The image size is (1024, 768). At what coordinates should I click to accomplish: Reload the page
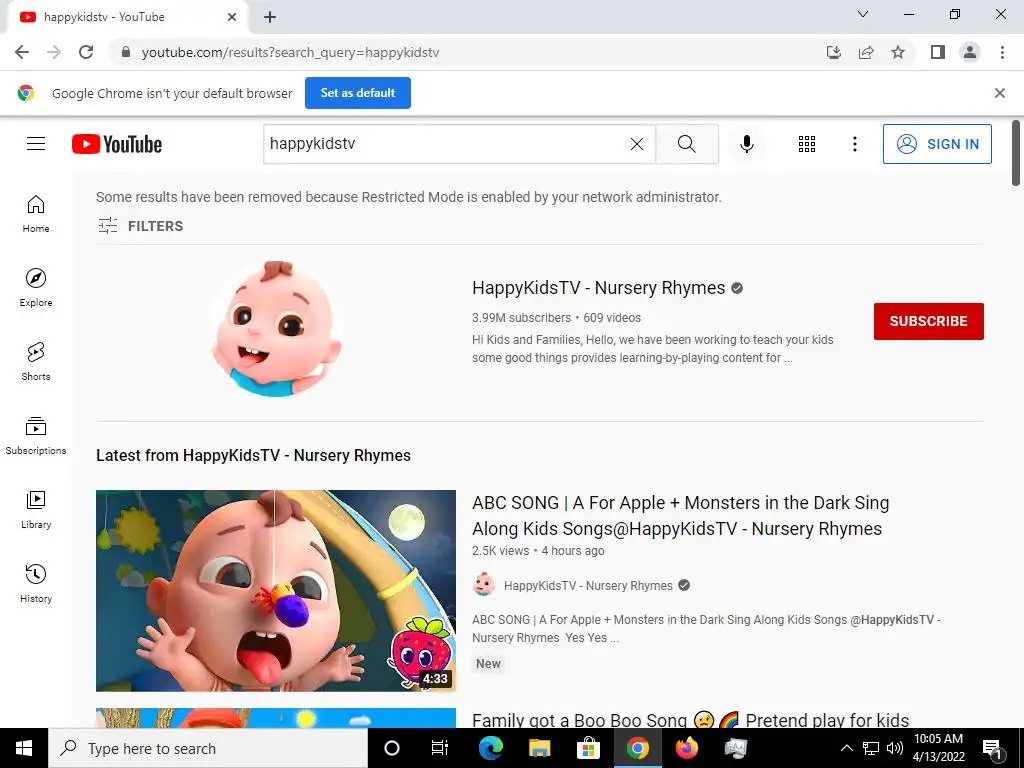pyautogui.click(x=86, y=52)
